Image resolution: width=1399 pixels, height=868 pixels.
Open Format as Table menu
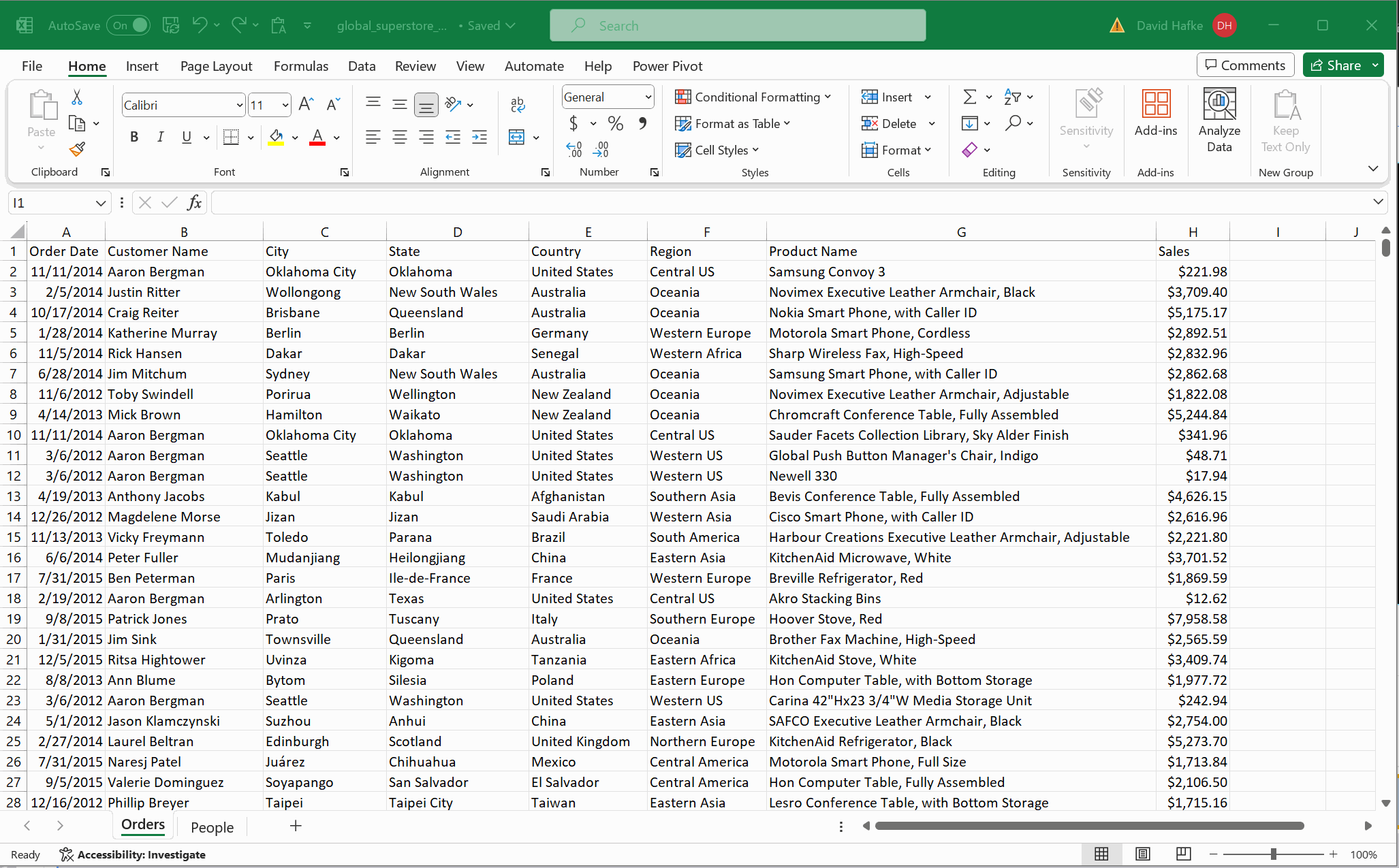(732, 123)
